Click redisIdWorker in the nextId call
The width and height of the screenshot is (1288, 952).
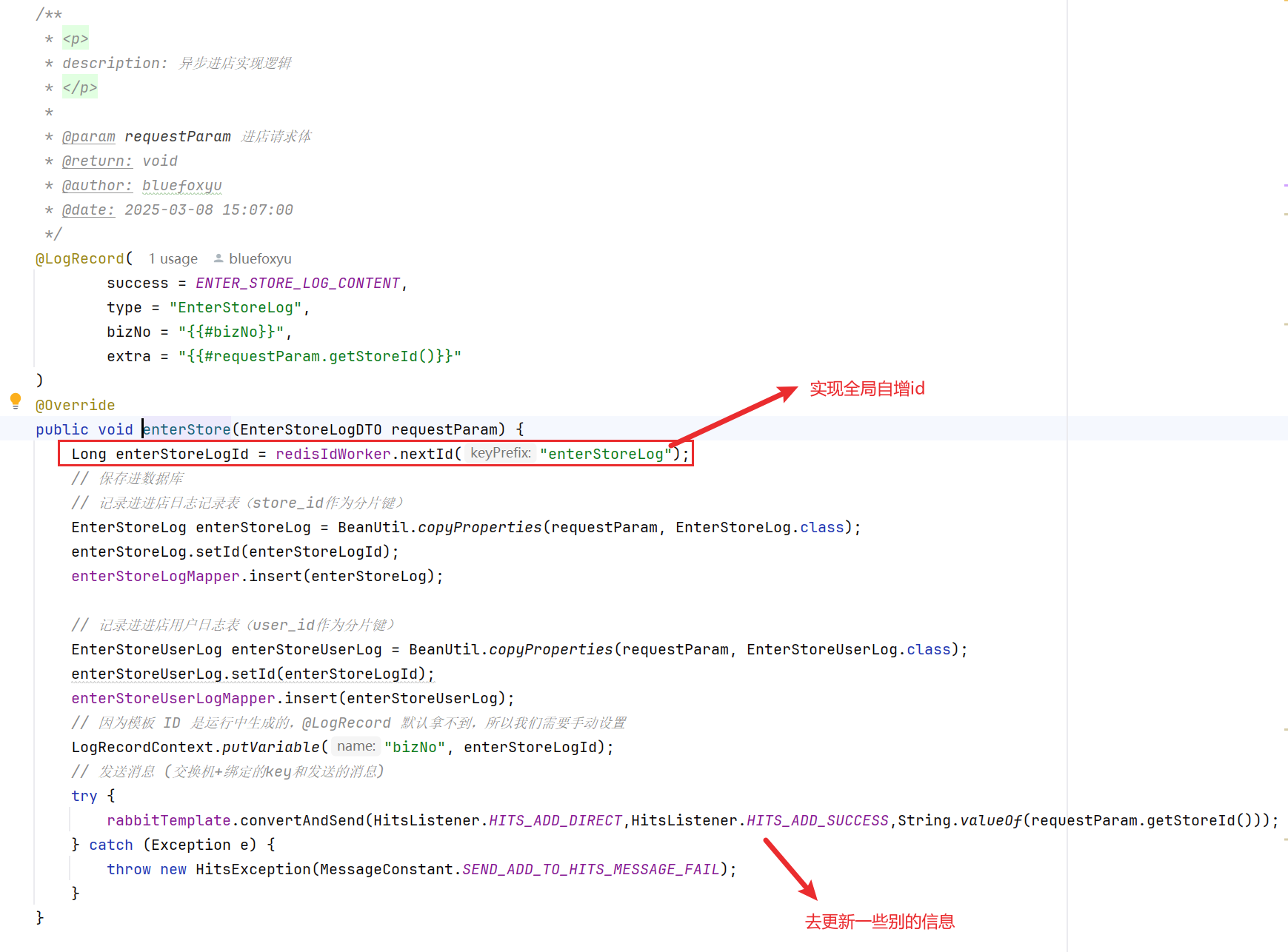pyautogui.click(x=333, y=454)
